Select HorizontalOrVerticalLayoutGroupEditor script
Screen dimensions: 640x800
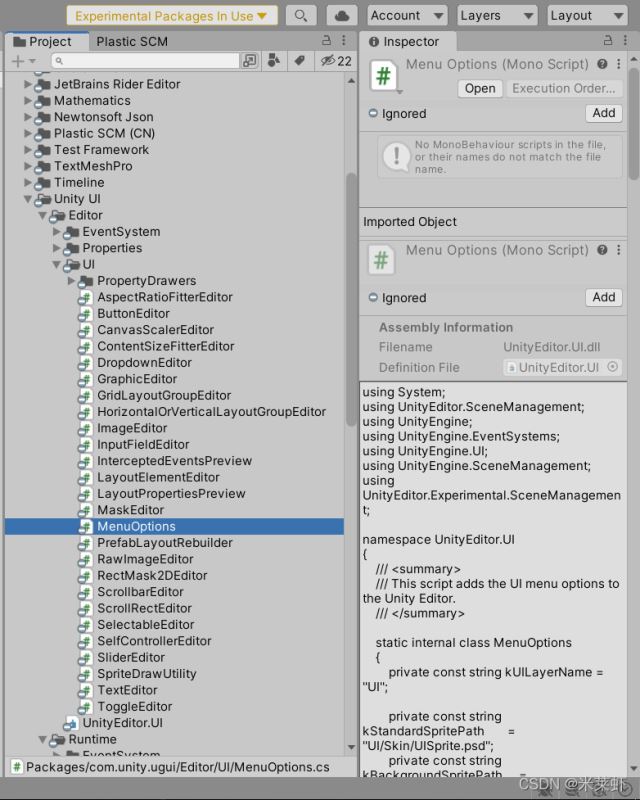pos(211,412)
